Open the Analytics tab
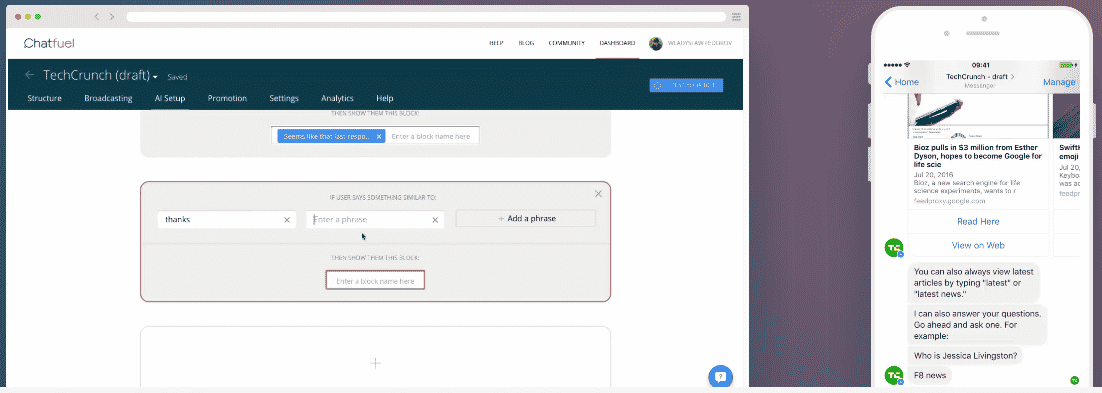This screenshot has width=1102, height=393. click(337, 98)
